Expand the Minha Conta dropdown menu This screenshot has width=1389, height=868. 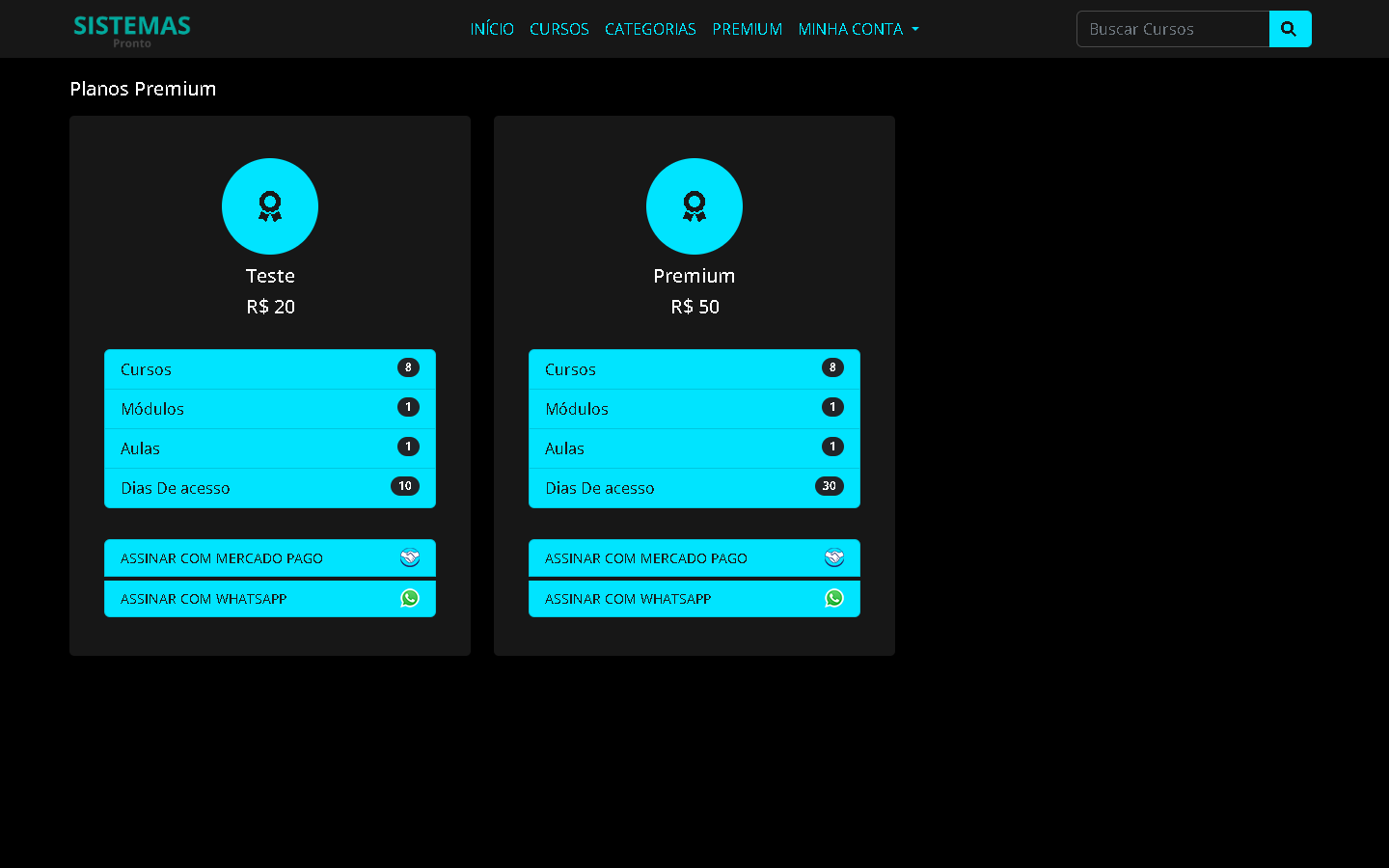point(858,29)
